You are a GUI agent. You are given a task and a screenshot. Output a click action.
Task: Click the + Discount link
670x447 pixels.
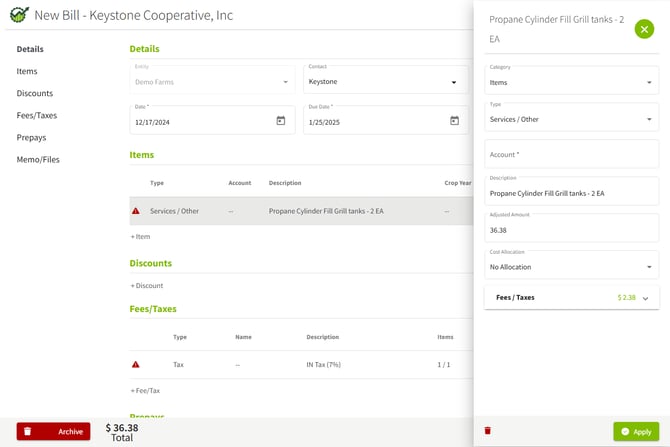tap(147, 286)
